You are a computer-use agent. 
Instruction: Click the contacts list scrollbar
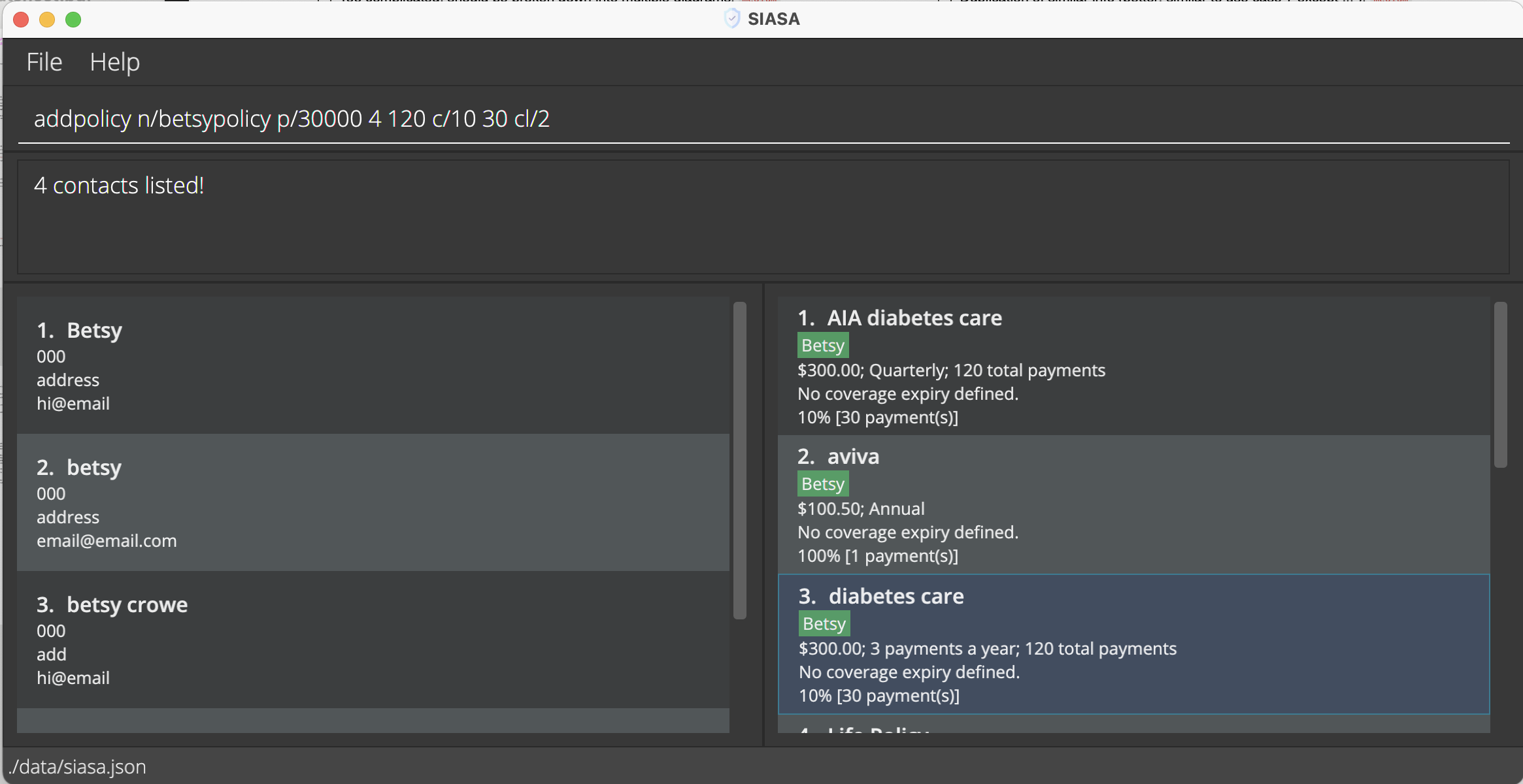(739, 461)
